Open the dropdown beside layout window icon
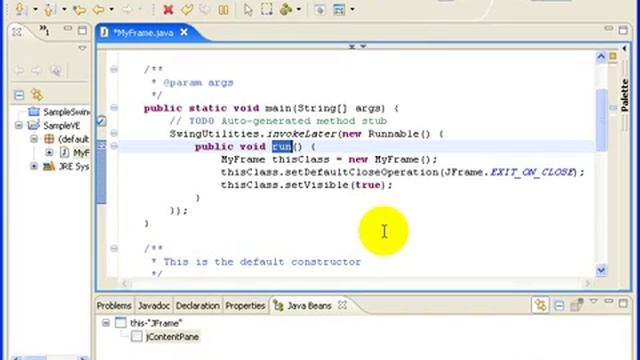Image resolution: width=640 pixels, height=360 pixels. [x=352, y=9]
